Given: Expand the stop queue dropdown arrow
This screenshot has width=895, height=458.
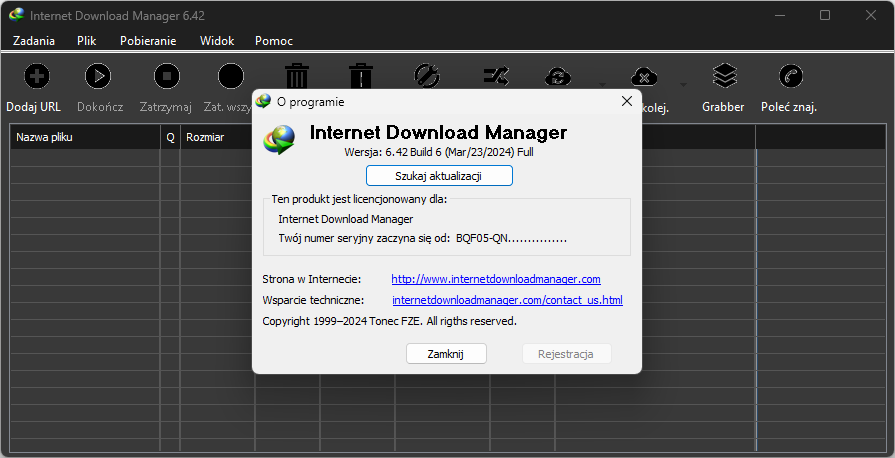Looking at the screenshot, I should coord(683,85).
